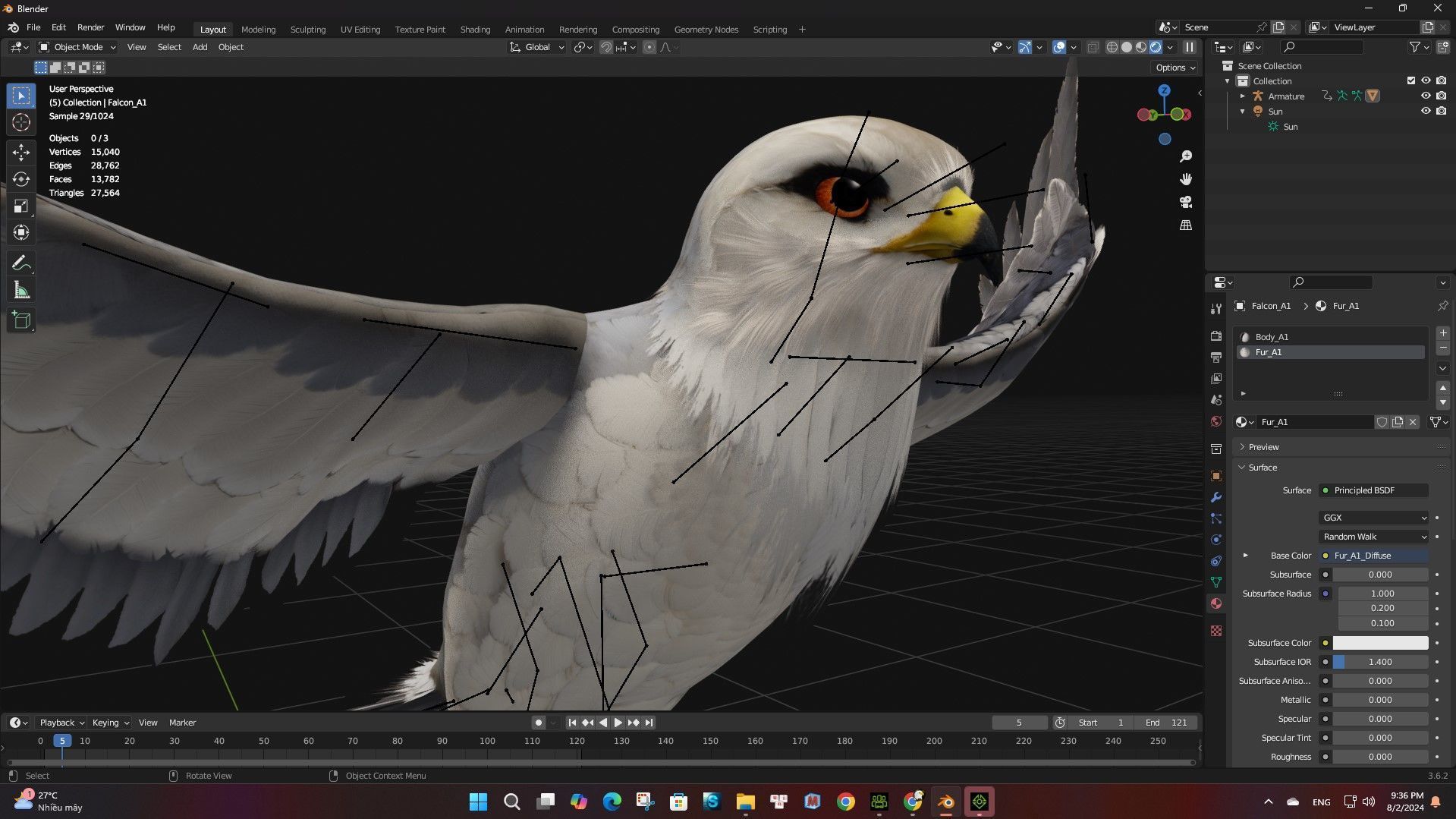Open Texture properties checker tab
Image resolution: width=1456 pixels, height=819 pixels.
click(x=1216, y=631)
